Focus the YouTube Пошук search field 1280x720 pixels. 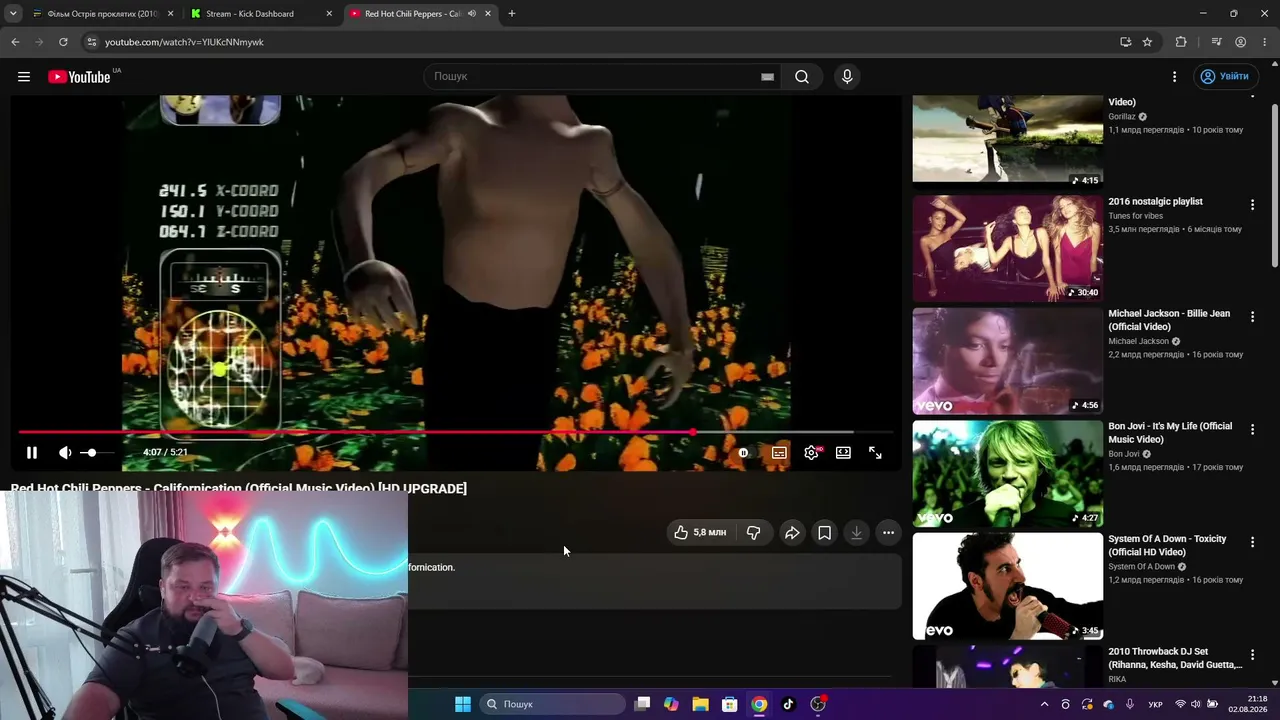click(x=595, y=77)
